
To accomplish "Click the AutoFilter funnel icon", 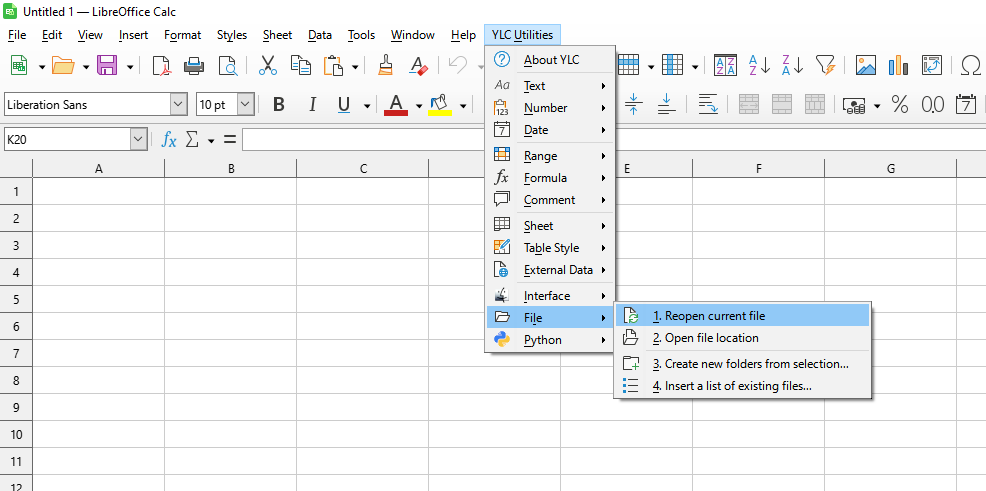I will coord(825,66).
